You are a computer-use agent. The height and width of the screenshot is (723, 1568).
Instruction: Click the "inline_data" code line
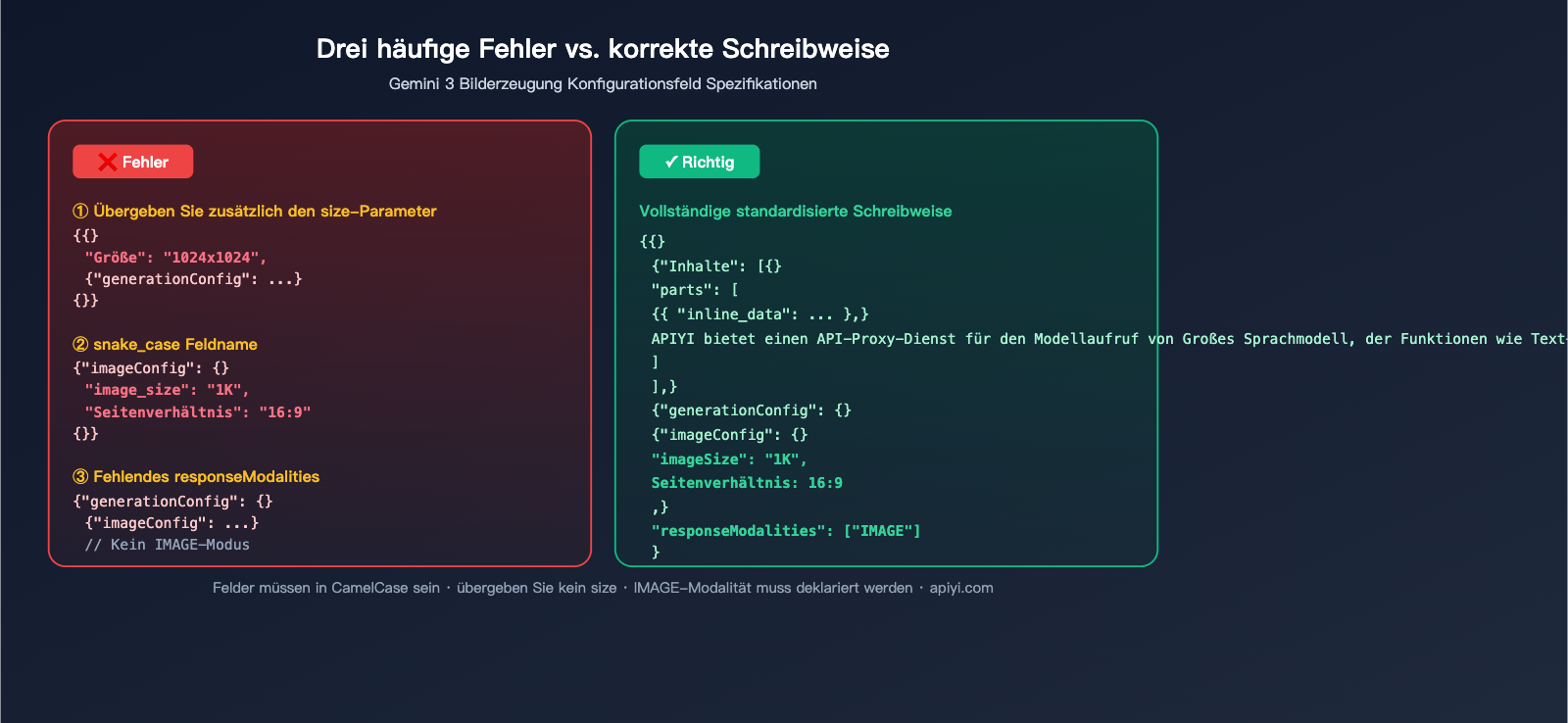click(x=760, y=314)
